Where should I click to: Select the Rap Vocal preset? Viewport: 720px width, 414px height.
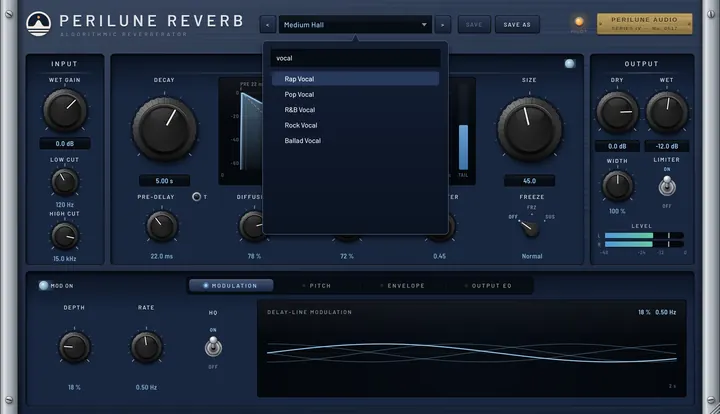355,79
